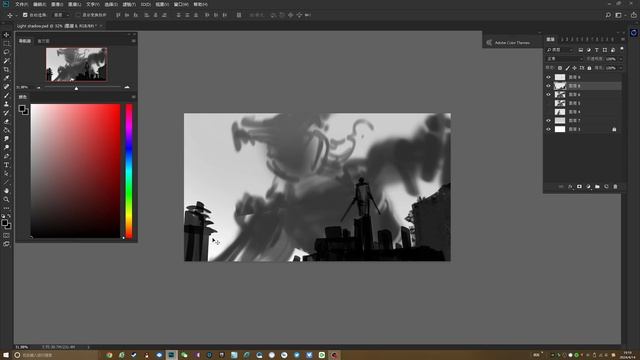Hide the selected second layer's eye icon
The width and height of the screenshot is (640, 360).
coord(548,86)
